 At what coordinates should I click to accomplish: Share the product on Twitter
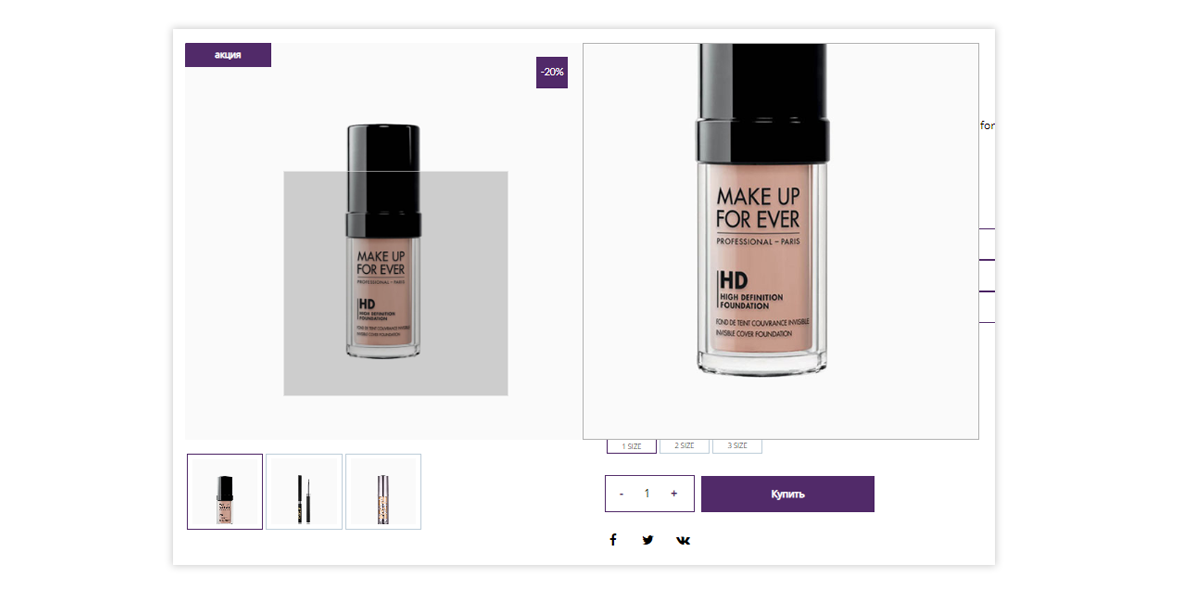point(648,540)
